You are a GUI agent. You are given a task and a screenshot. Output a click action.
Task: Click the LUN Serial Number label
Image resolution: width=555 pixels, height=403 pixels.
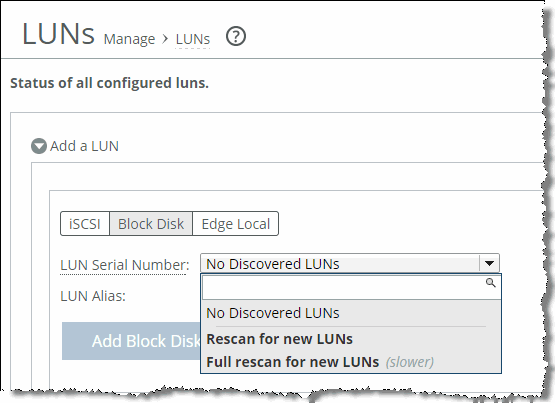[x=125, y=265]
